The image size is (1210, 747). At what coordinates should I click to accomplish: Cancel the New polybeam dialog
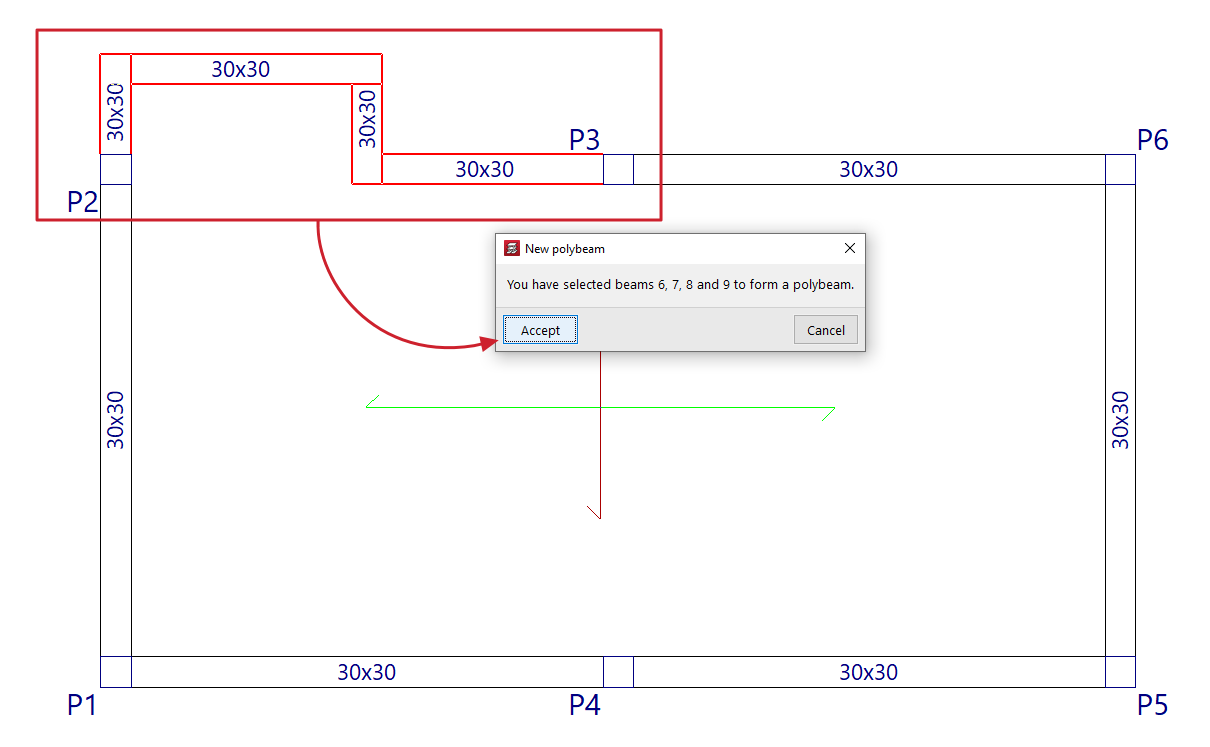[826, 330]
